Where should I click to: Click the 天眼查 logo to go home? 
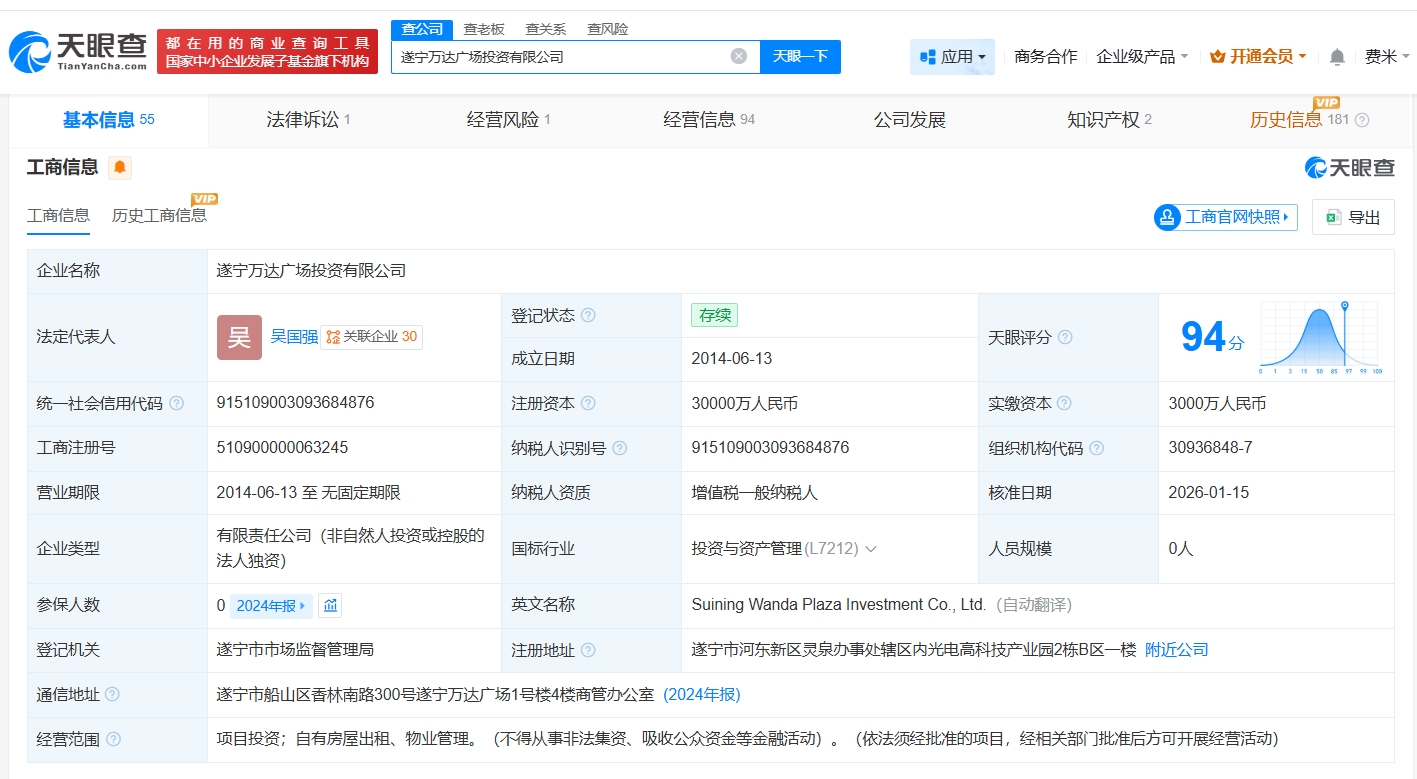79,50
